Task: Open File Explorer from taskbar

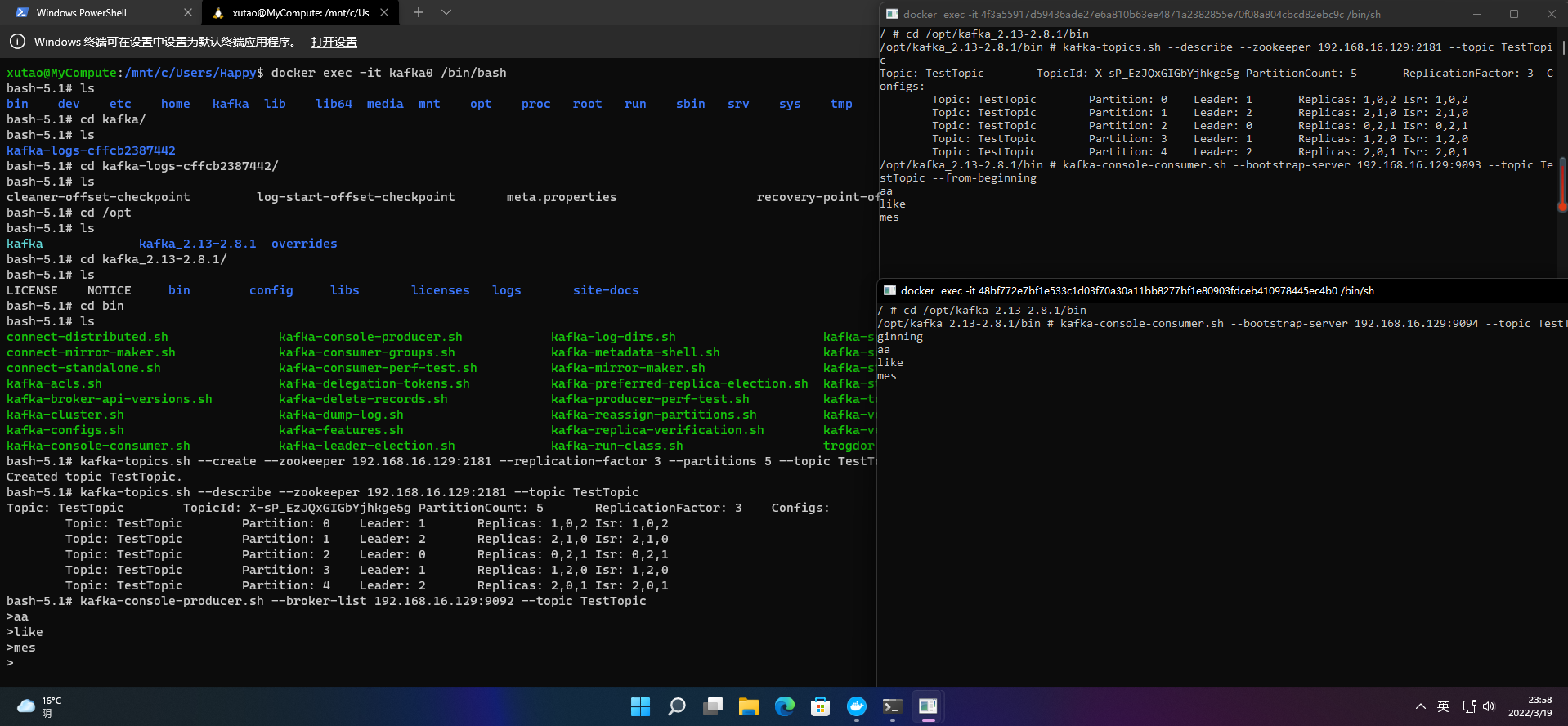Action: 748,706
